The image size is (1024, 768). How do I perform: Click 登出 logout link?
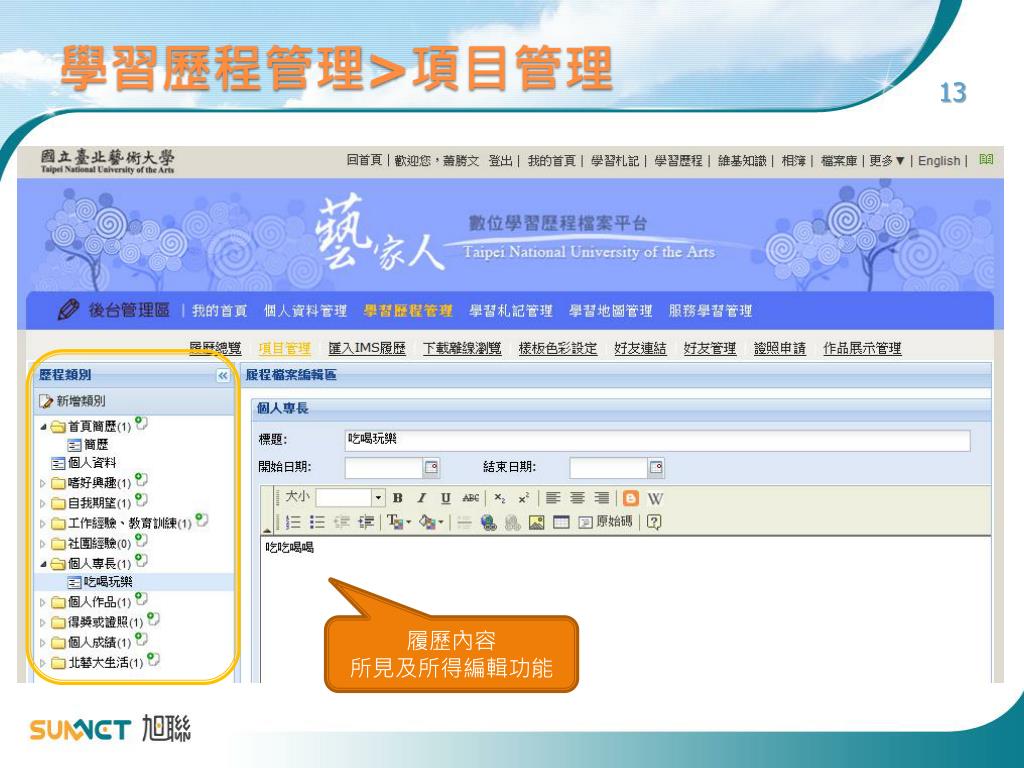(501, 161)
